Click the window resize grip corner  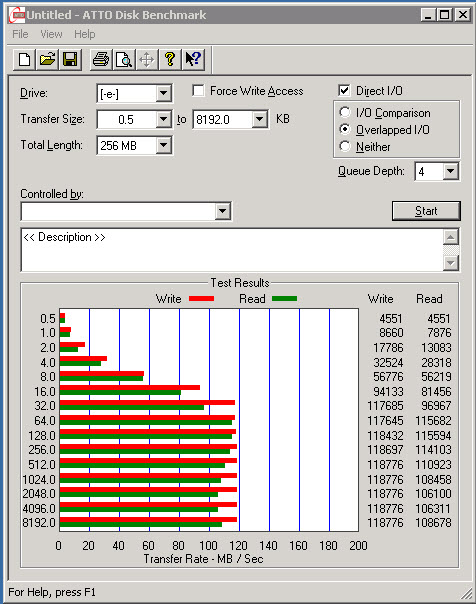466,594
